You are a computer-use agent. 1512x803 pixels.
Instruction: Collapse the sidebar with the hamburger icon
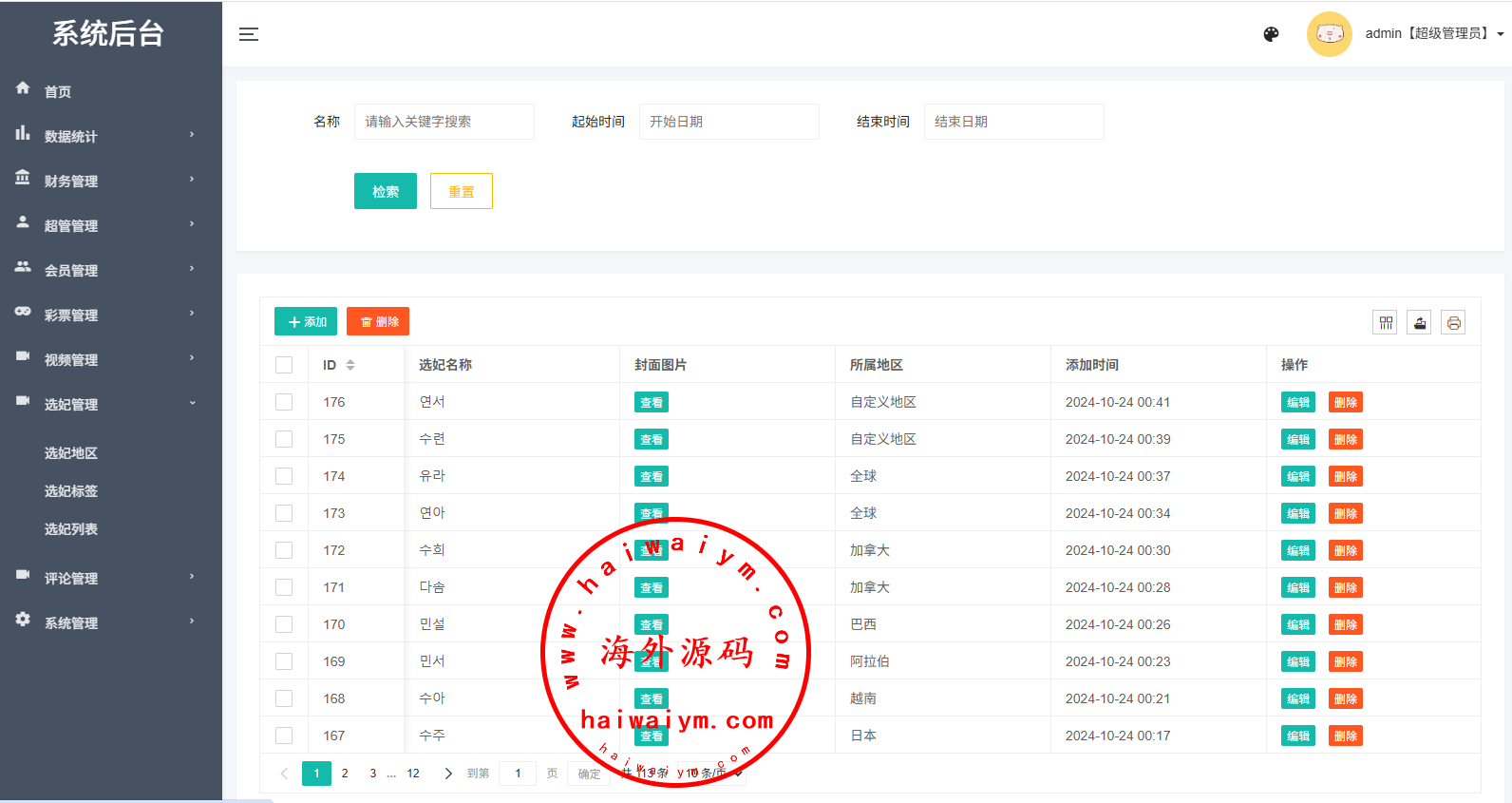(x=249, y=34)
